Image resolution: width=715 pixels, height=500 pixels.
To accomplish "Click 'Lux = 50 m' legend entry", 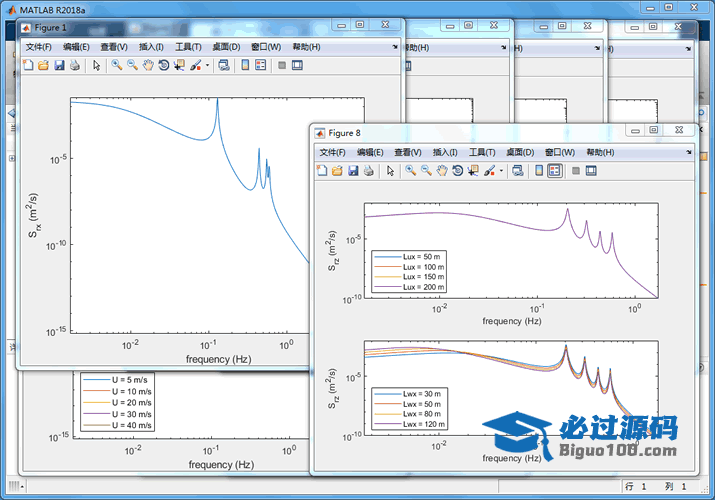I will [x=409, y=257].
